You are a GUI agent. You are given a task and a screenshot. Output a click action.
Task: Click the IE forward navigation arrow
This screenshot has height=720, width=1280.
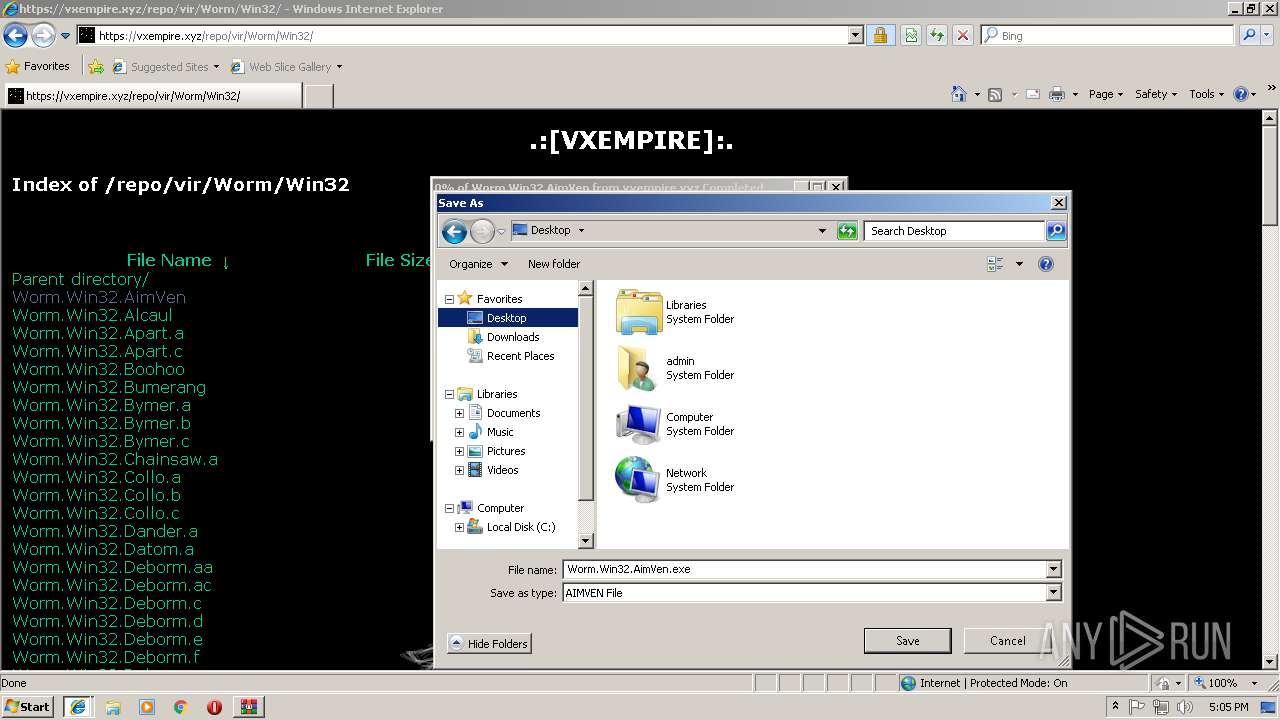[x=43, y=35]
